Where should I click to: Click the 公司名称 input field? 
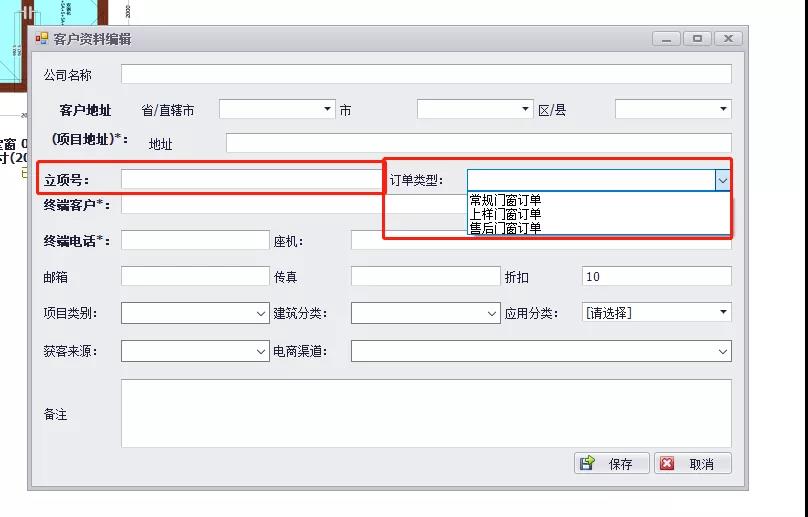[x=426, y=74]
